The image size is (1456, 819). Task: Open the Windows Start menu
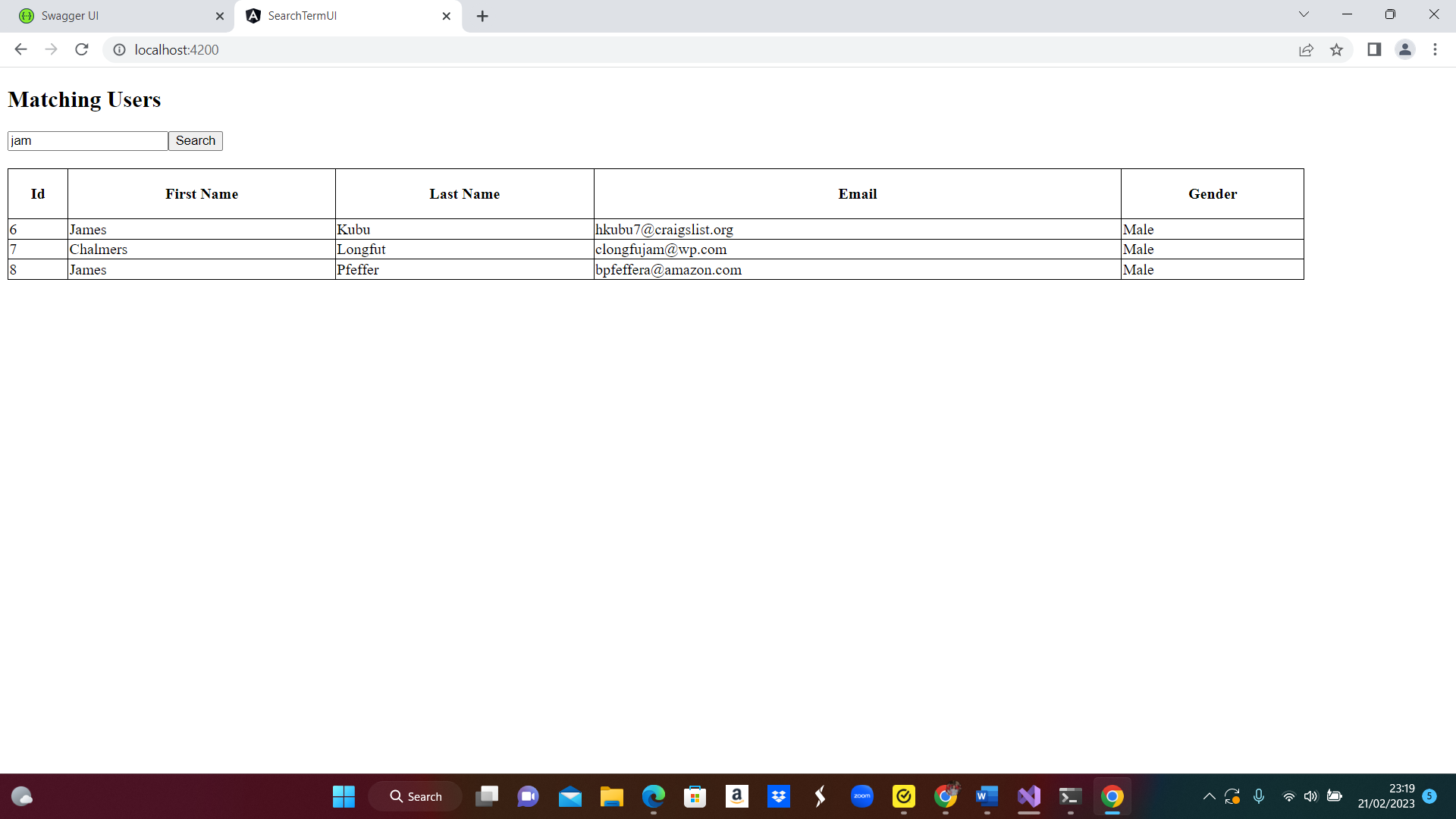pos(344,796)
